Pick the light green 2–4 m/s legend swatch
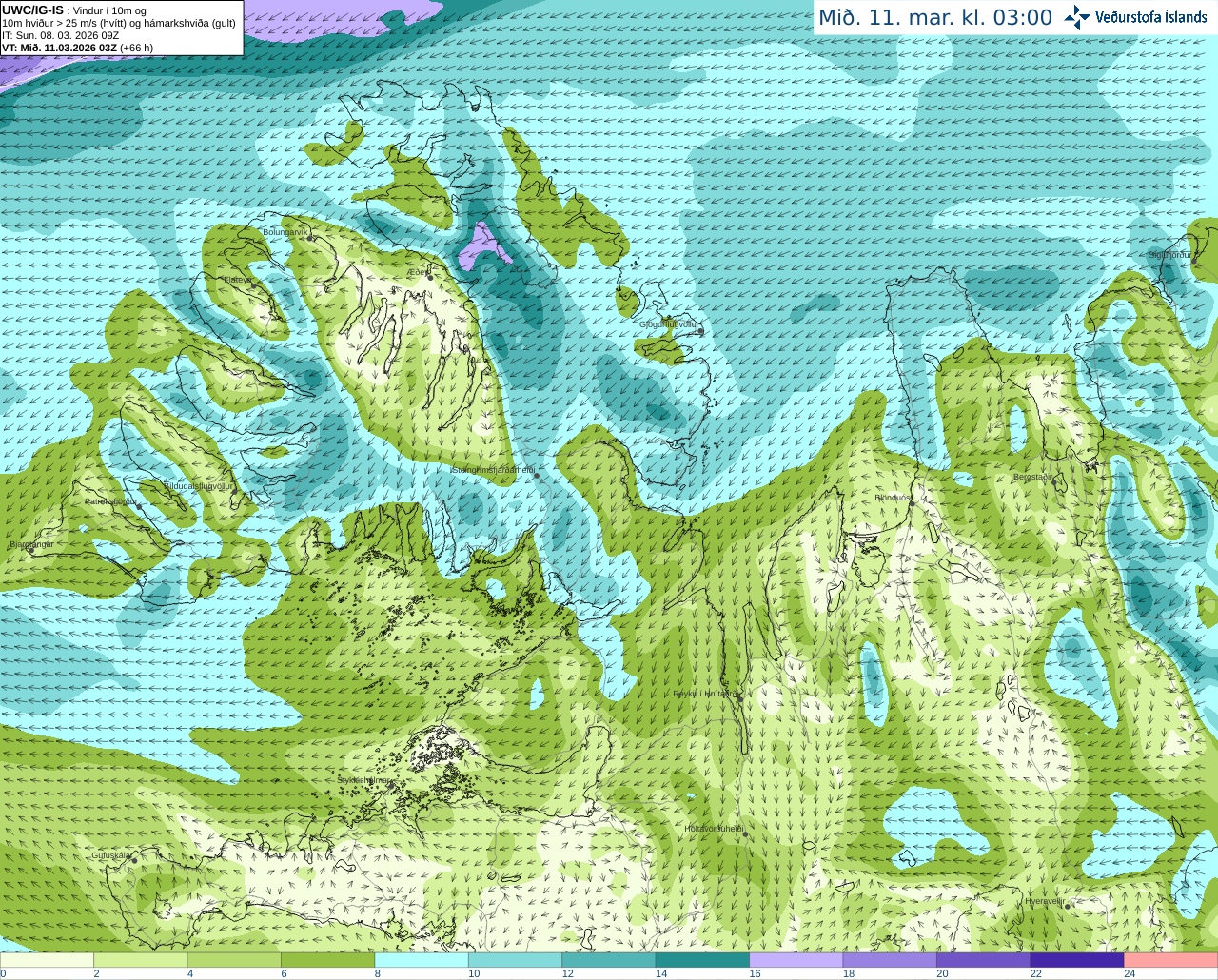This screenshot has width=1218, height=980. [140, 960]
